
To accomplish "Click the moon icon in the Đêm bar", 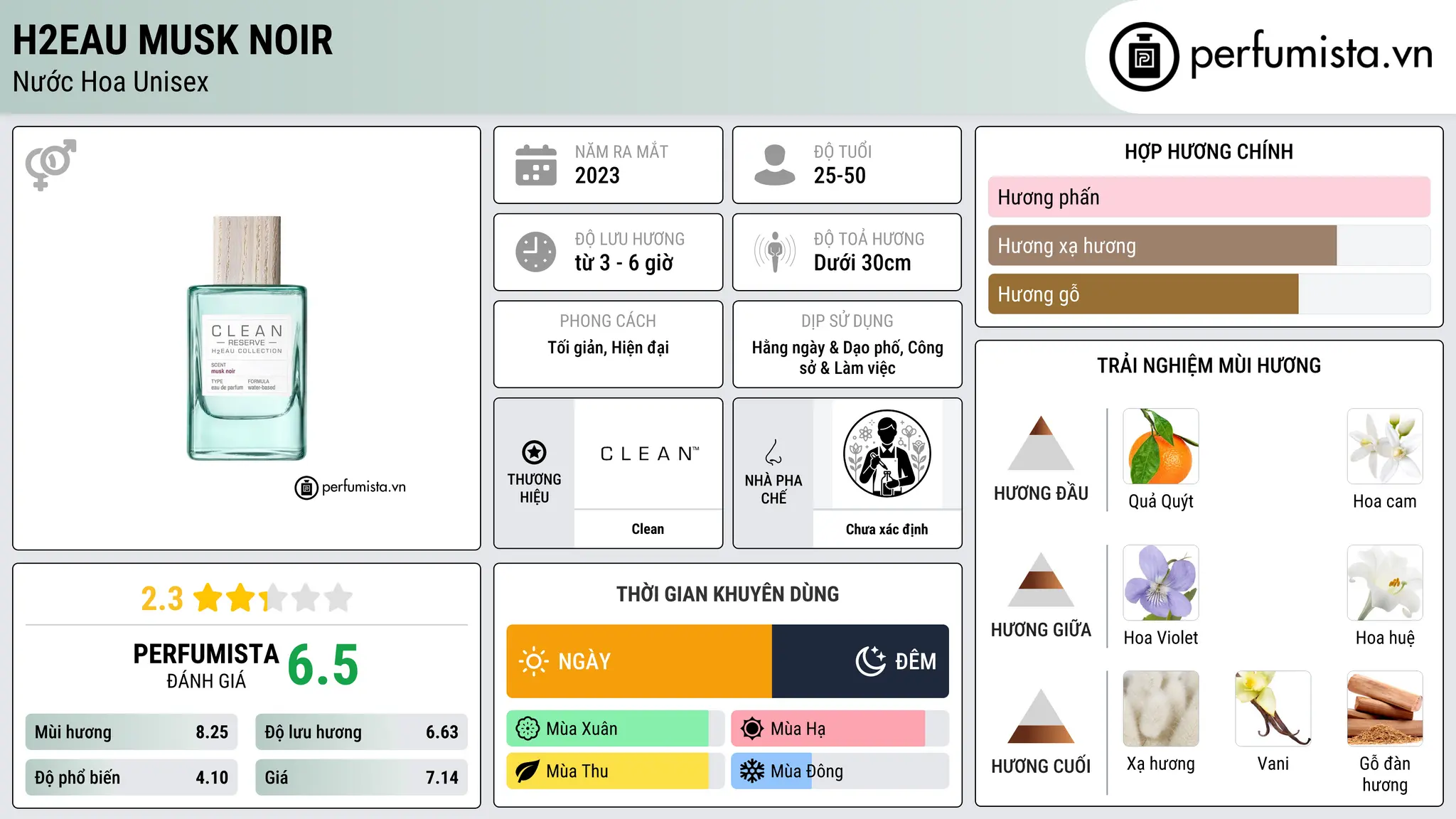I will [870, 661].
